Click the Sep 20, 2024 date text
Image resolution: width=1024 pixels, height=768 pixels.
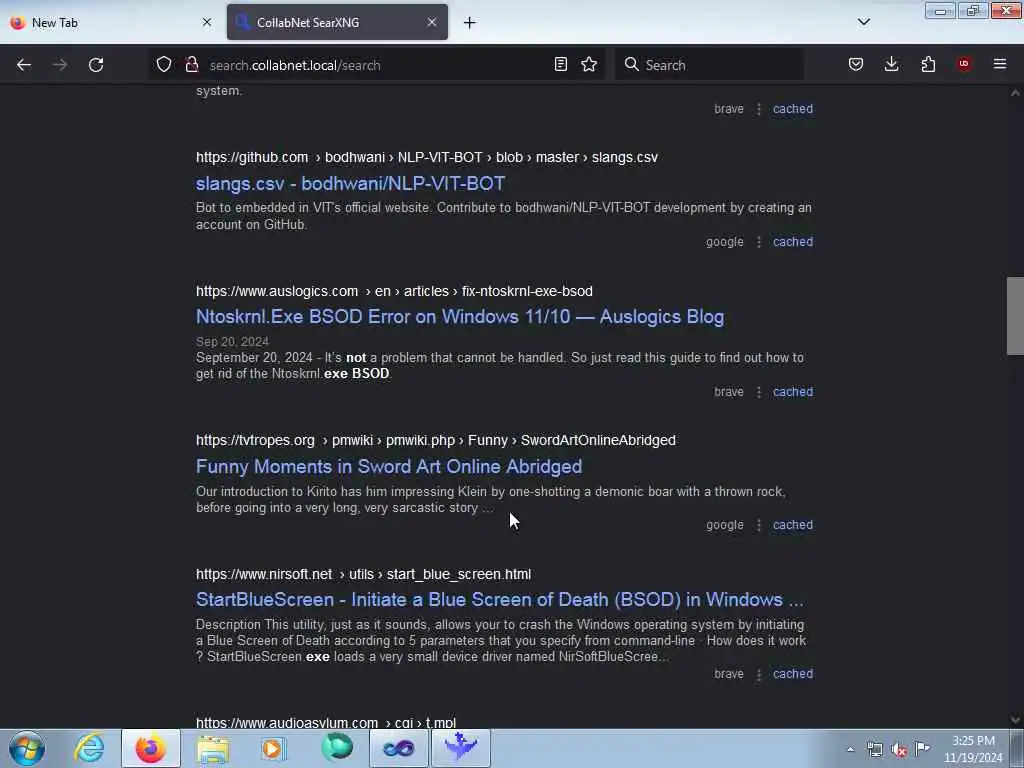[x=232, y=342]
